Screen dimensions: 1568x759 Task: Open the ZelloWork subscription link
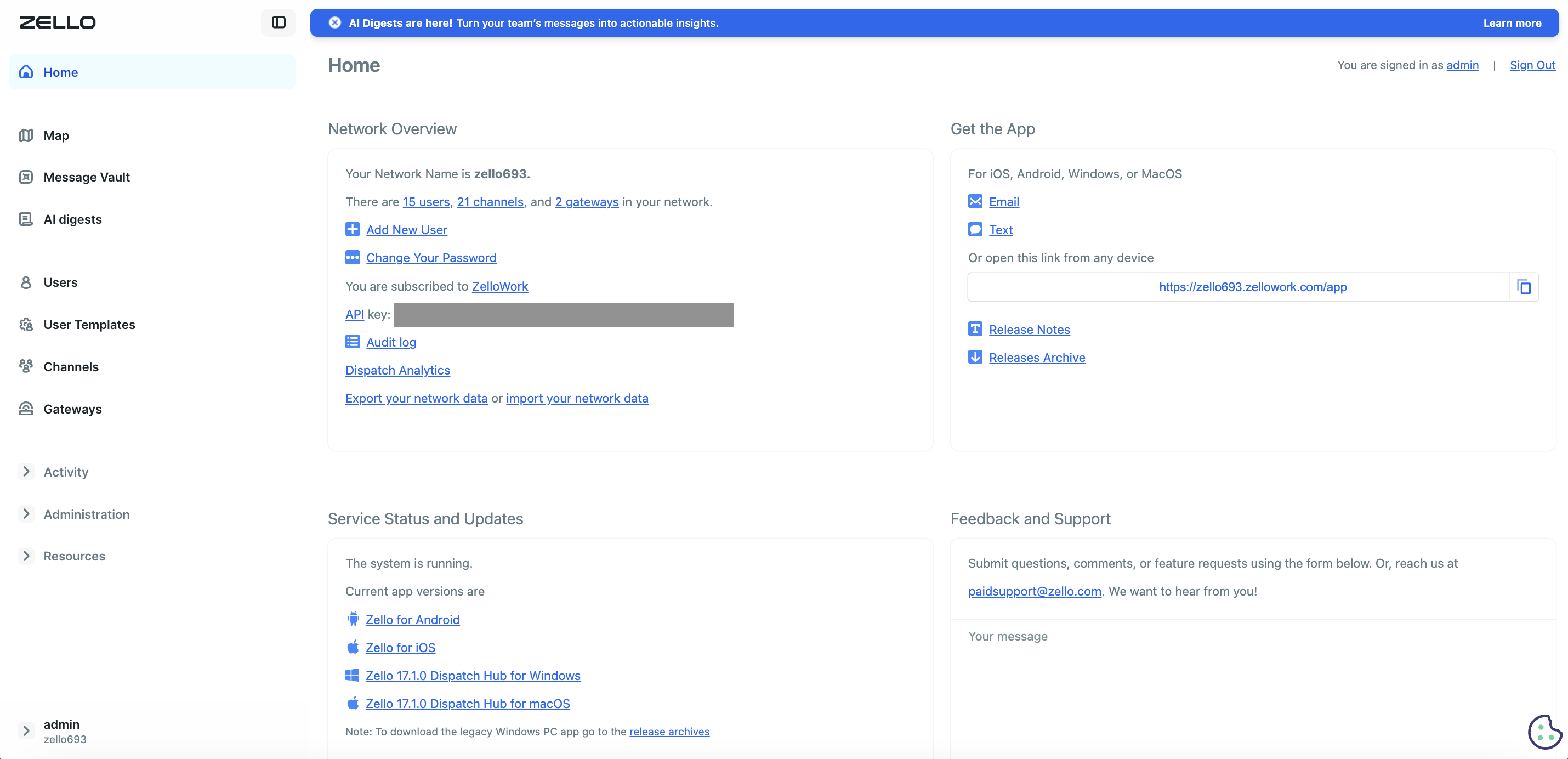click(500, 286)
